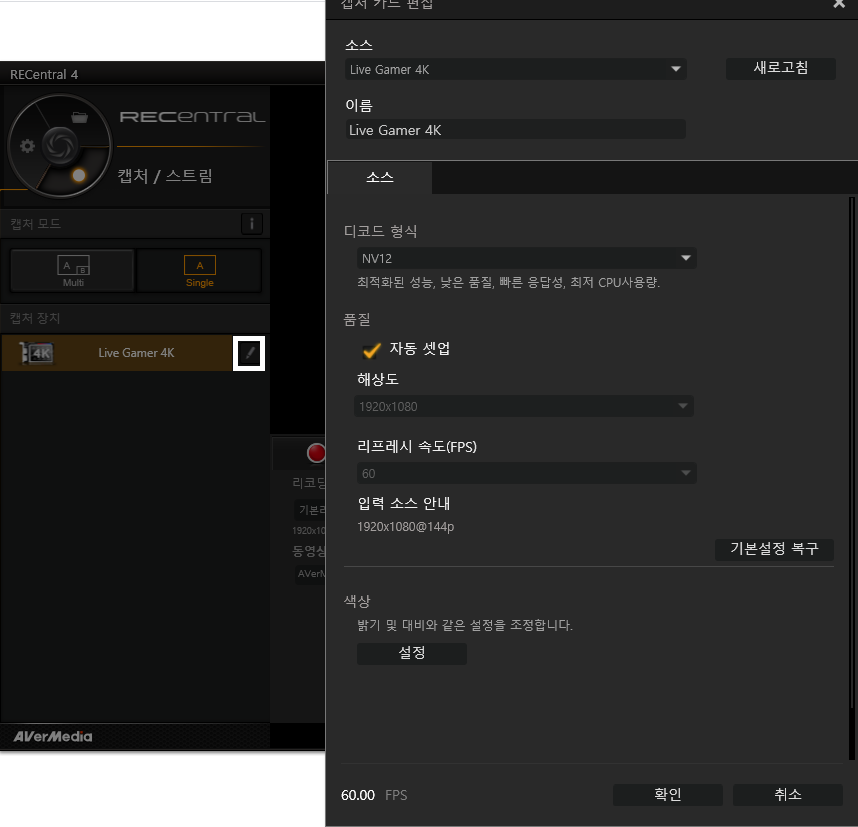This screenshot has height=827, width=858.
Task: Click the 설정 color settings button
Action: (411, 653)
